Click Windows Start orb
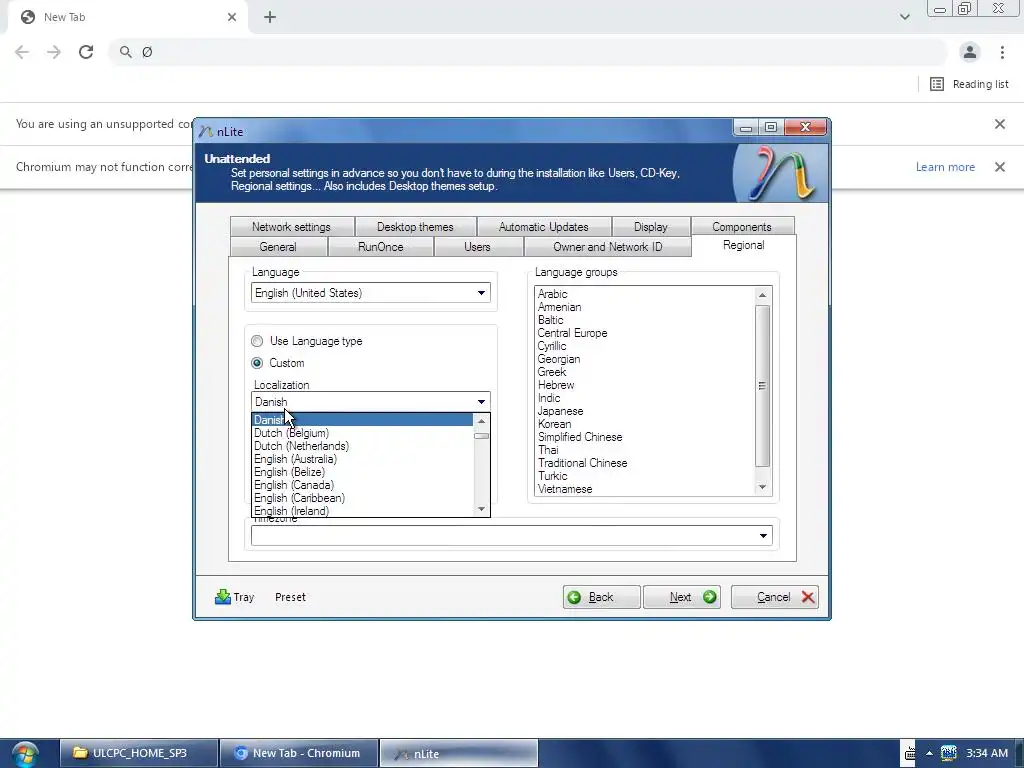This screenshot has width=1024, height=768. (x=25, y=754)
